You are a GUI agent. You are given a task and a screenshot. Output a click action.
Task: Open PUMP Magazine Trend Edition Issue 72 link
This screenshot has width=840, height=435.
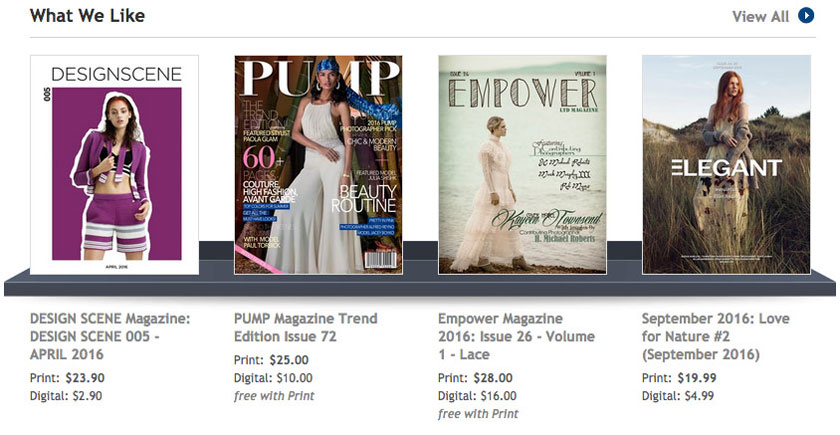click(x=305, y=327)
